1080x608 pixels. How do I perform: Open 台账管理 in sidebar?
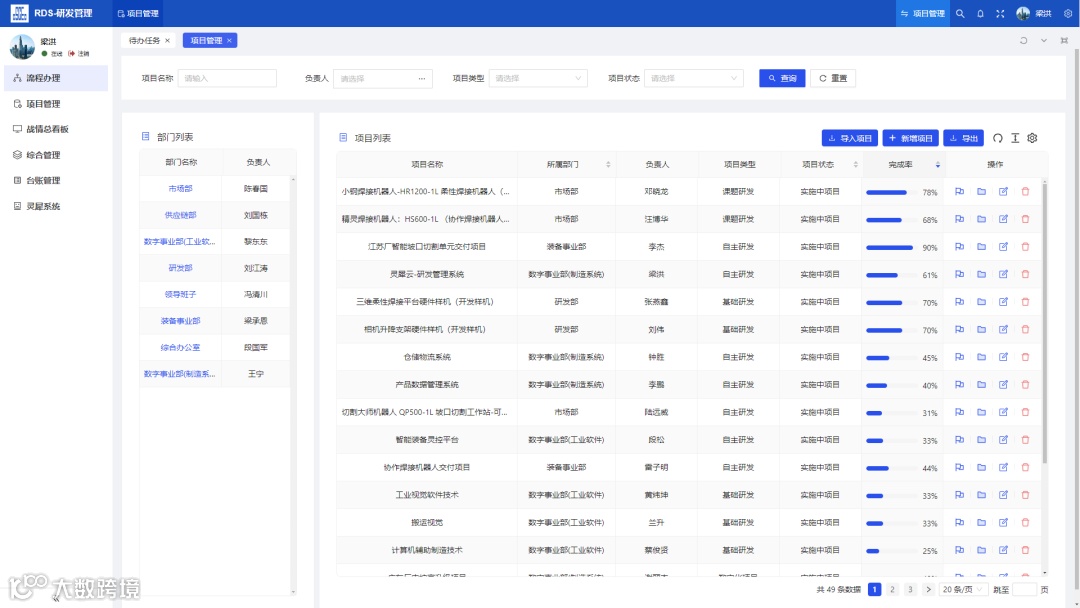56,180
